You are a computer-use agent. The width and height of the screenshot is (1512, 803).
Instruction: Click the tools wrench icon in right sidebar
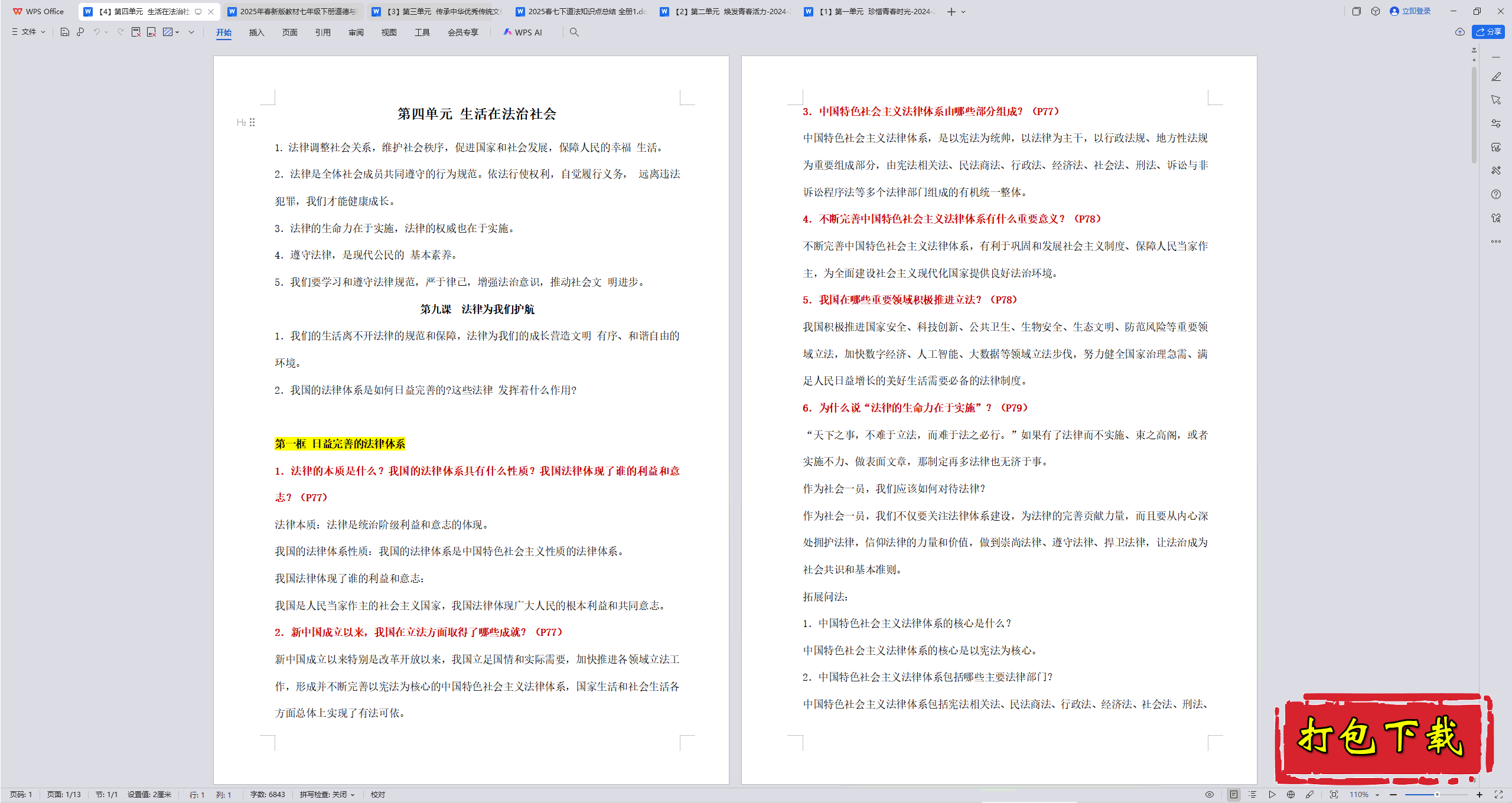tap(1496, 171)
